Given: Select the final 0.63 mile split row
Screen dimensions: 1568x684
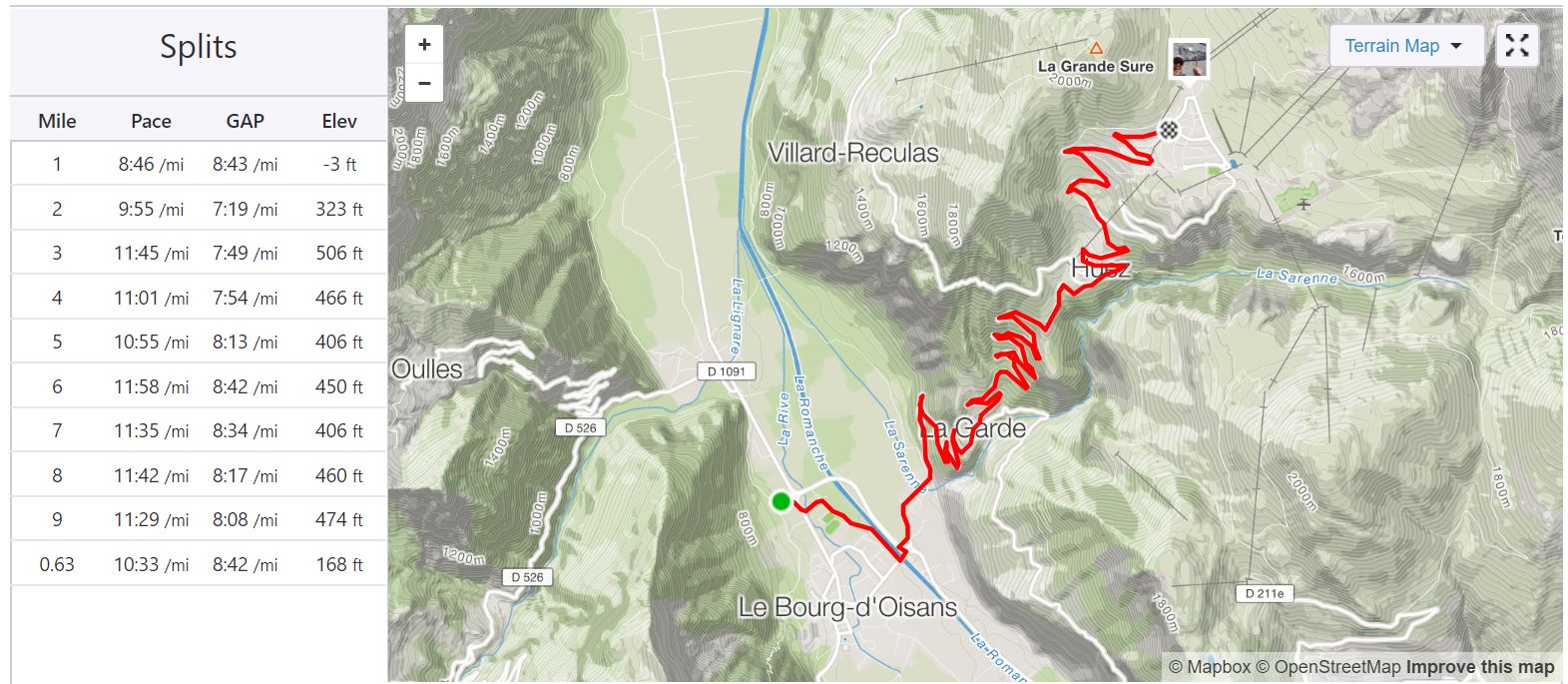Looking at the screenshot, I should (199, 564).
